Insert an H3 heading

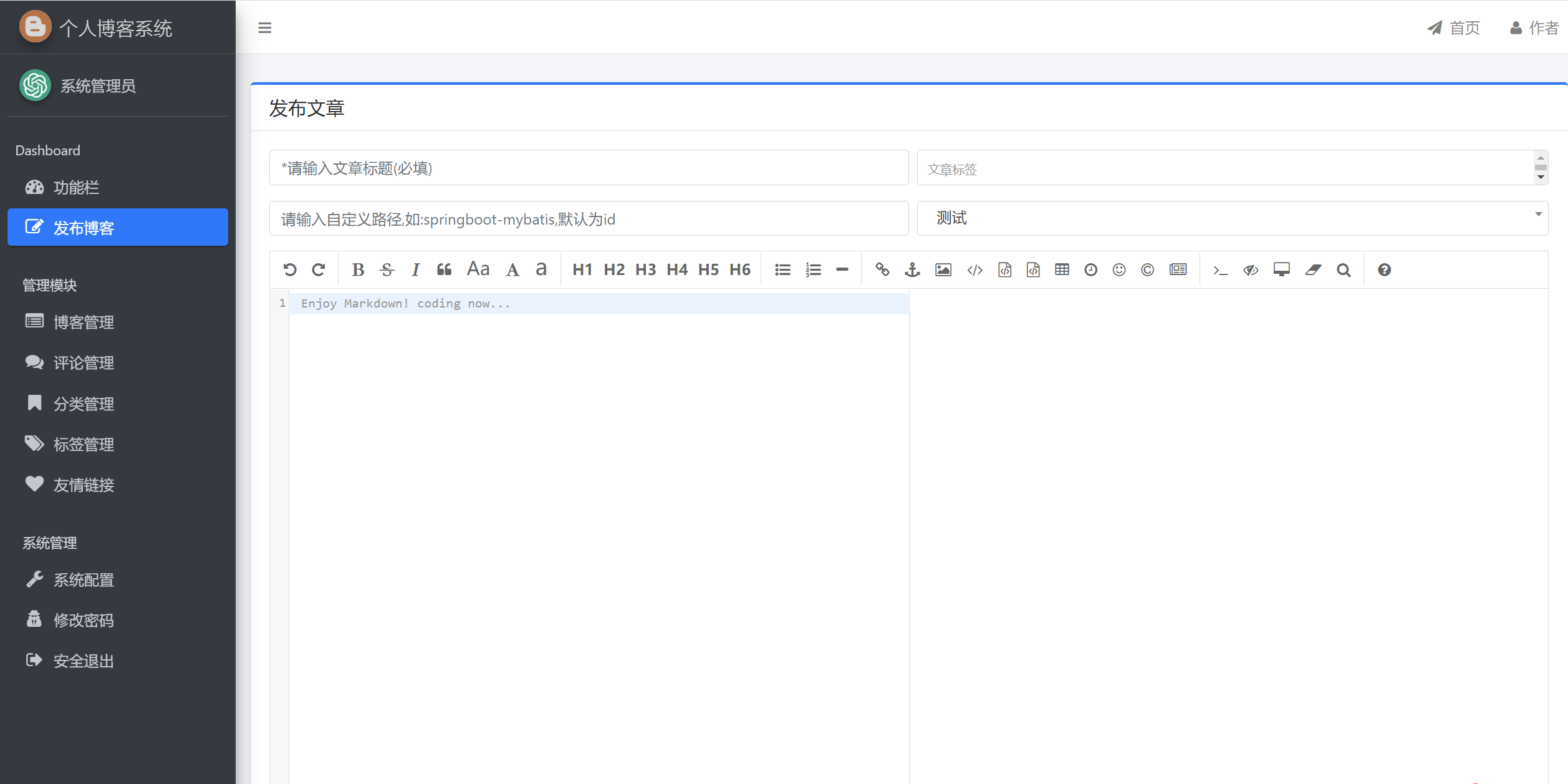pyautogui.click(x=645, y=269)
